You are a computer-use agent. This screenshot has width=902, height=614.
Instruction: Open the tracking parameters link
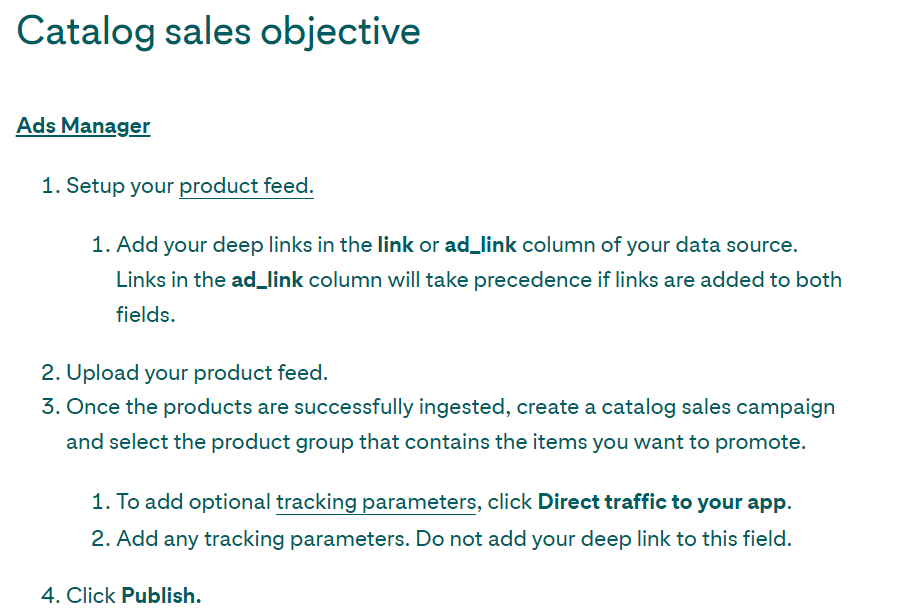pyautogui.click(x=375, y=502)
